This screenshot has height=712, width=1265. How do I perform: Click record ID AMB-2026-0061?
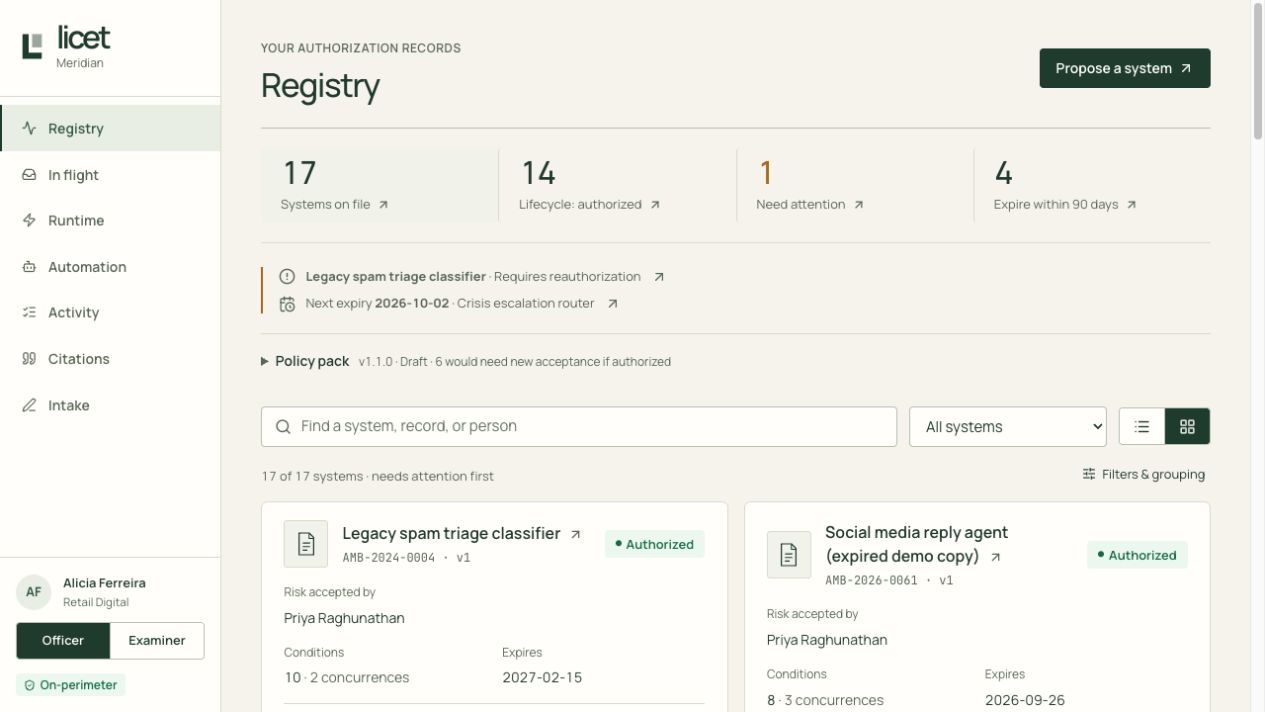coord(871,580)
